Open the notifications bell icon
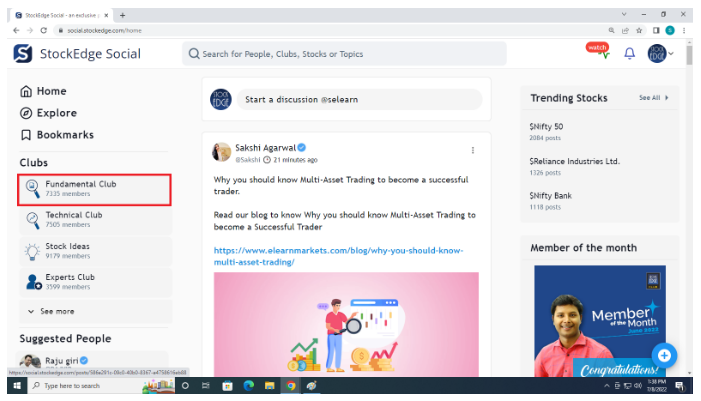The width and height of the screenshot is (701, 401). [629, 53]
